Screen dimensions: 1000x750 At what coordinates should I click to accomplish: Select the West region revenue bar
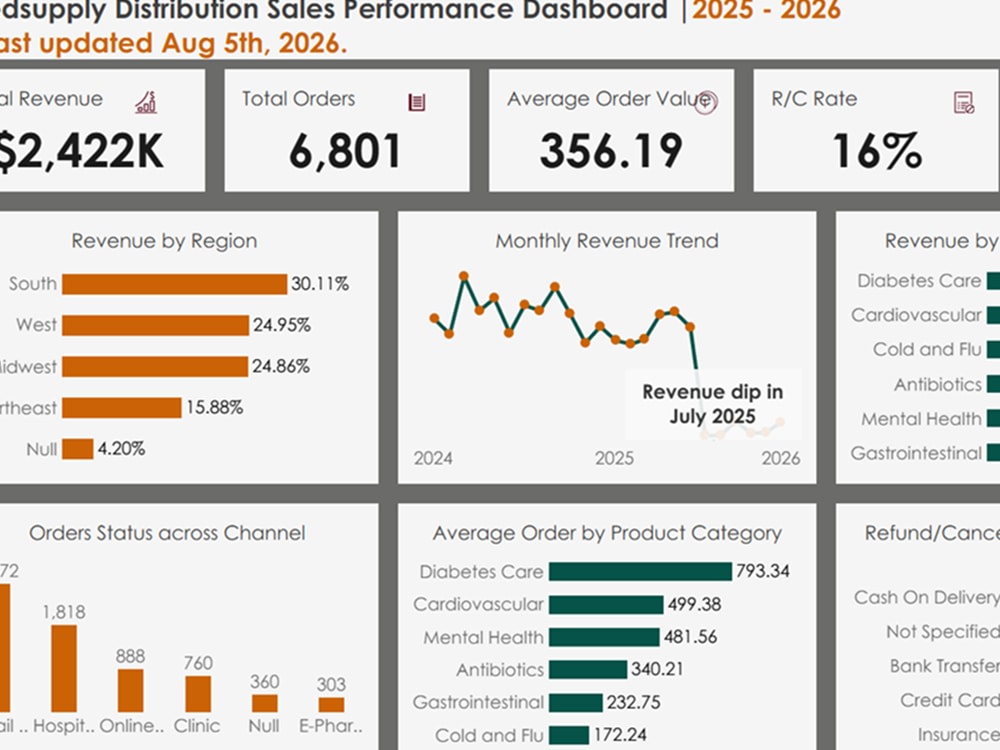coord(156,325)
